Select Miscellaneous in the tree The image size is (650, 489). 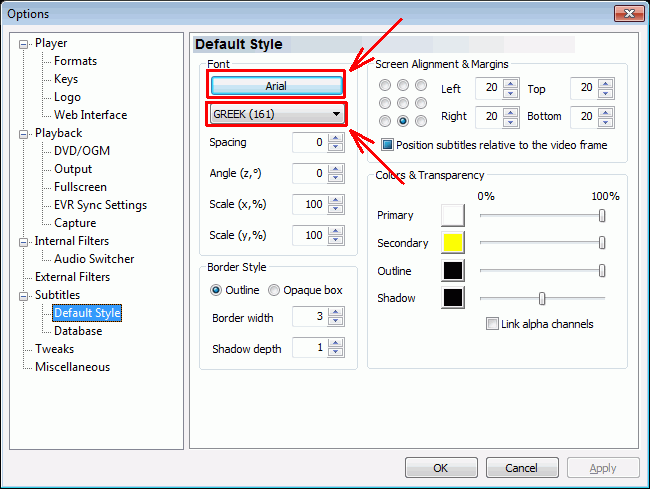(x=73, y=367)
